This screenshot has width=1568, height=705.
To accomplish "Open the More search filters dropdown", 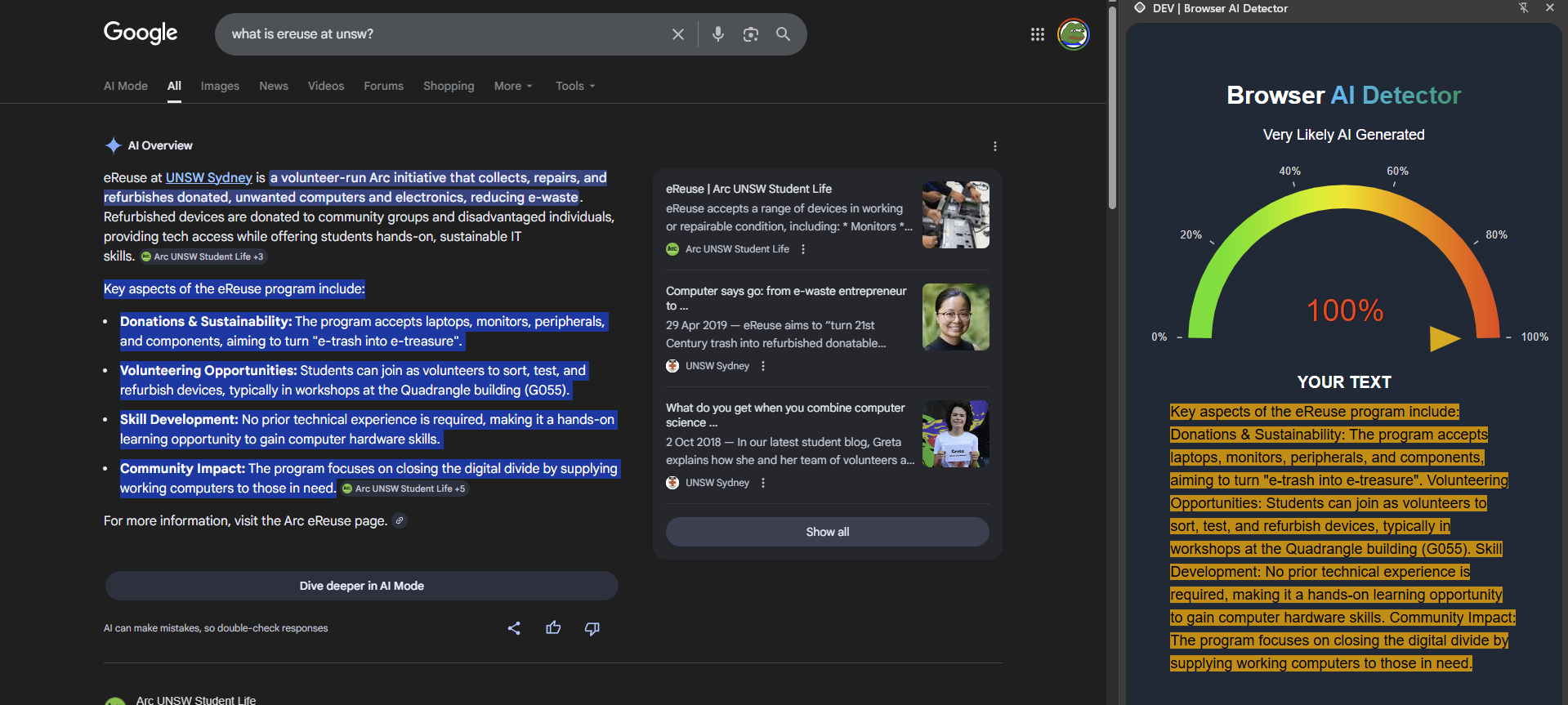I will click(513, 86).
